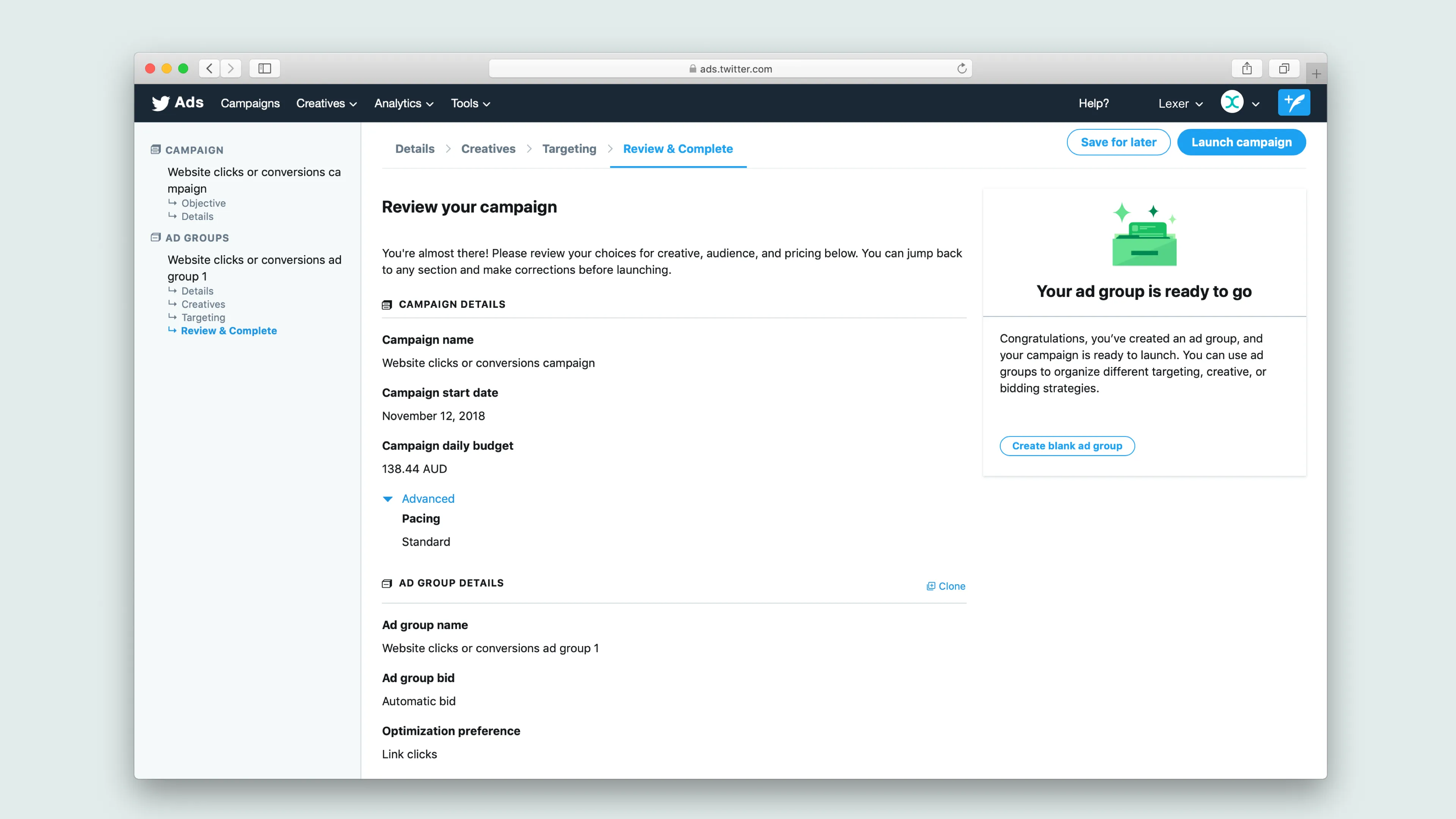Expand the Lexer account dropdown
1456x819 pixels.
tap(1180, 104)
